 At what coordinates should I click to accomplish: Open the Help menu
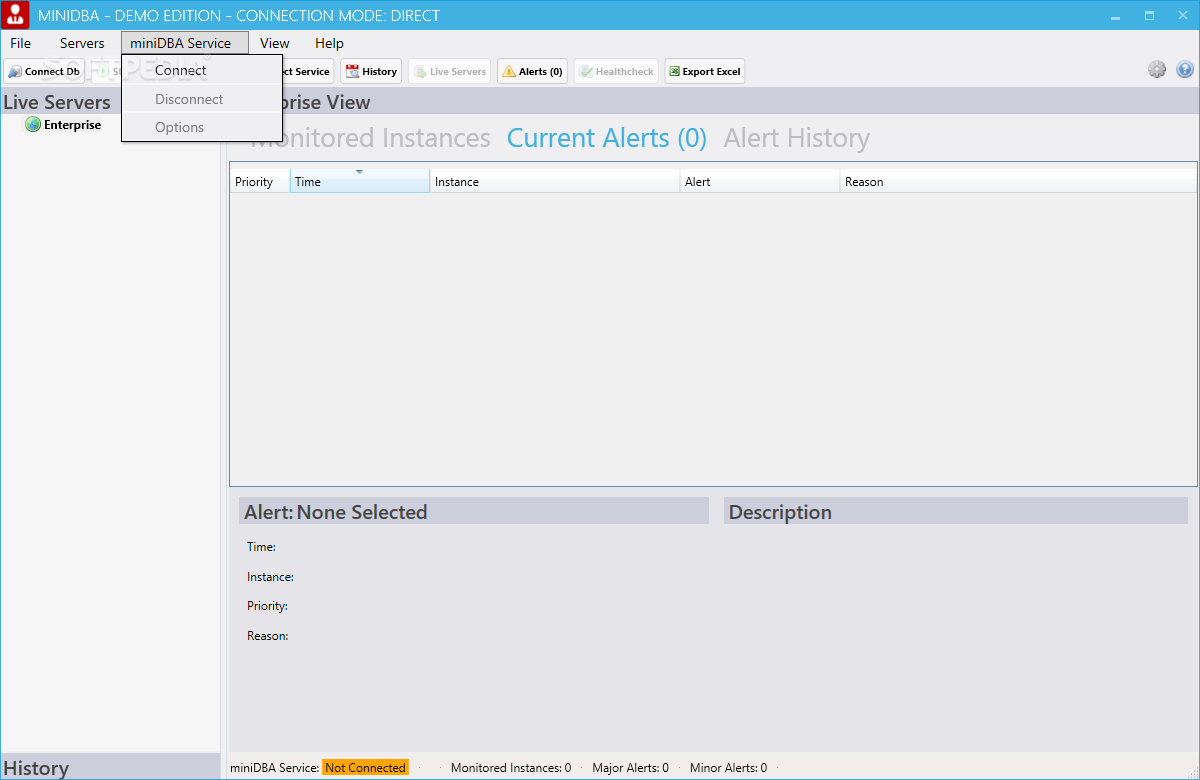pyautogui.click(x=329, y=43)
